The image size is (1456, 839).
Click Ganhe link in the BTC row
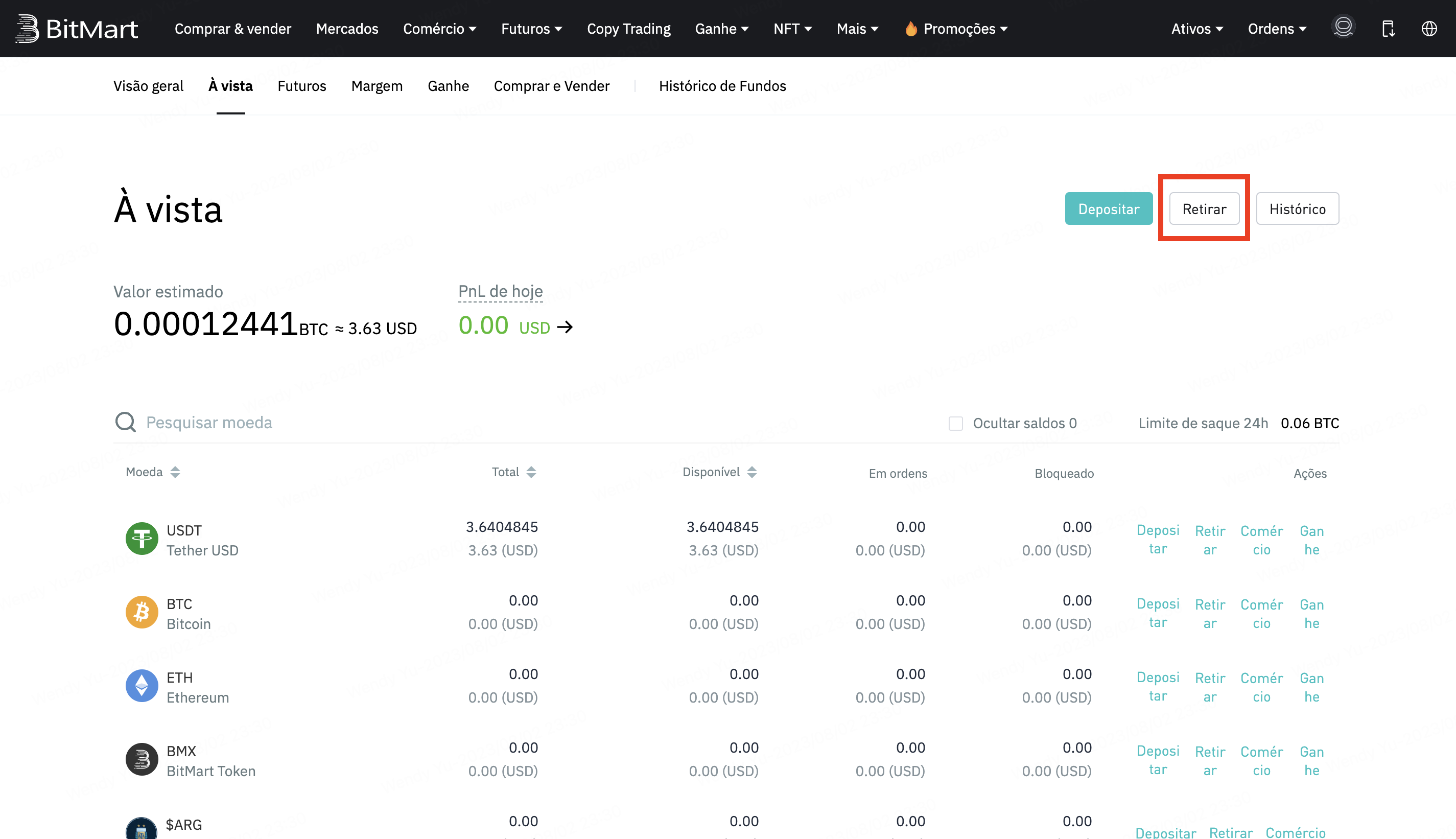tap(1311, 613)
